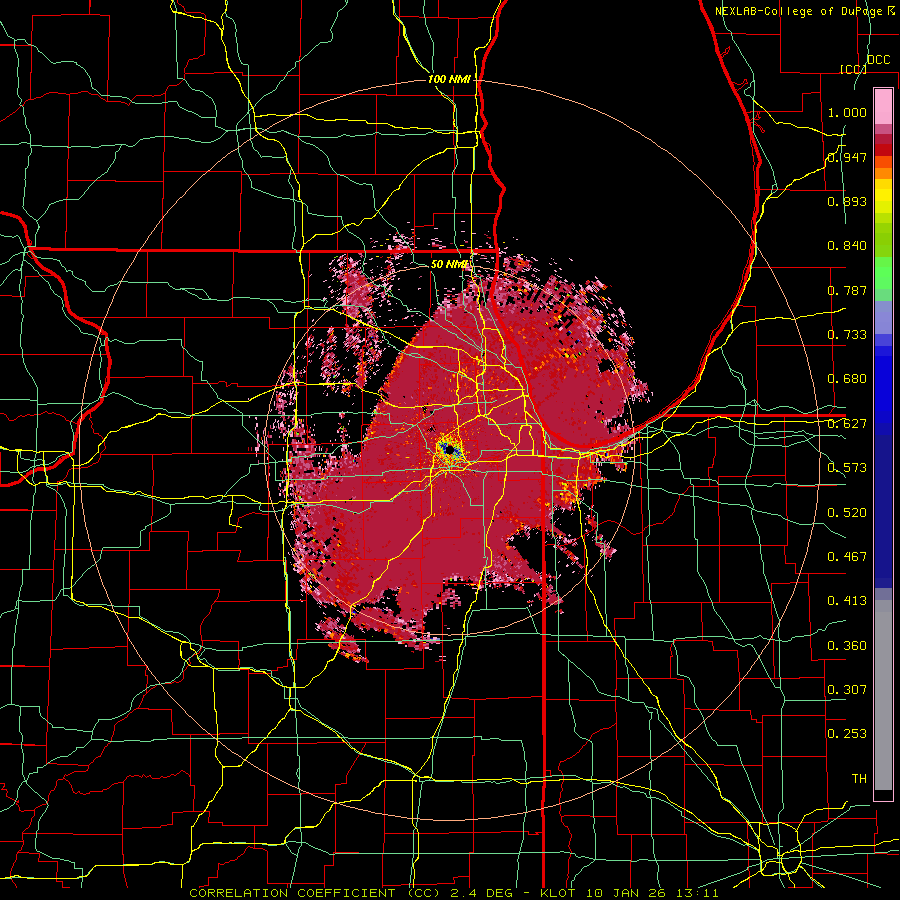The image size is (900, 900).
Task: Click the 0.307 scale value
Action: (847, 690)
